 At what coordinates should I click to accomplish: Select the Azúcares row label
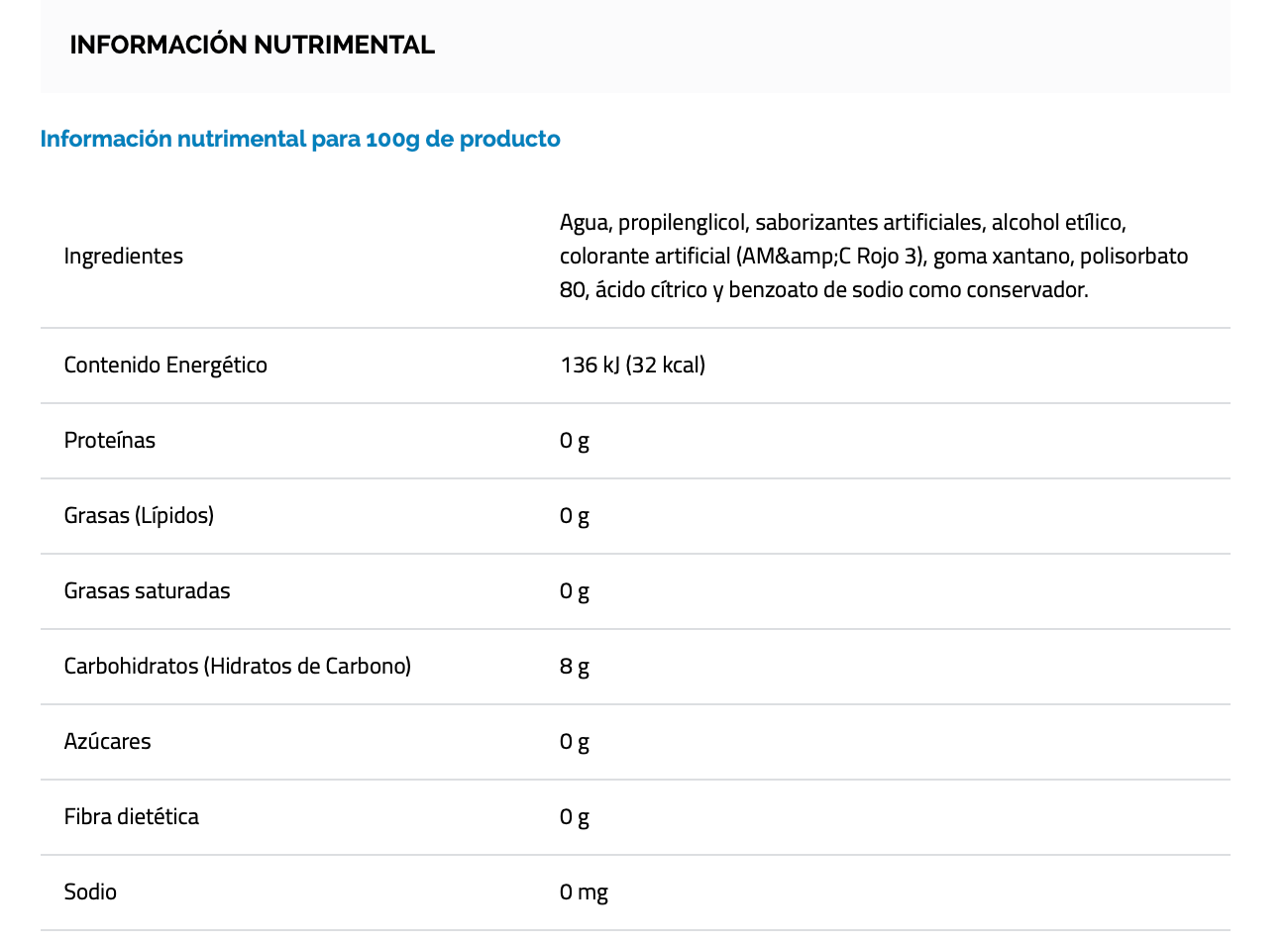[x=108, y=741]
